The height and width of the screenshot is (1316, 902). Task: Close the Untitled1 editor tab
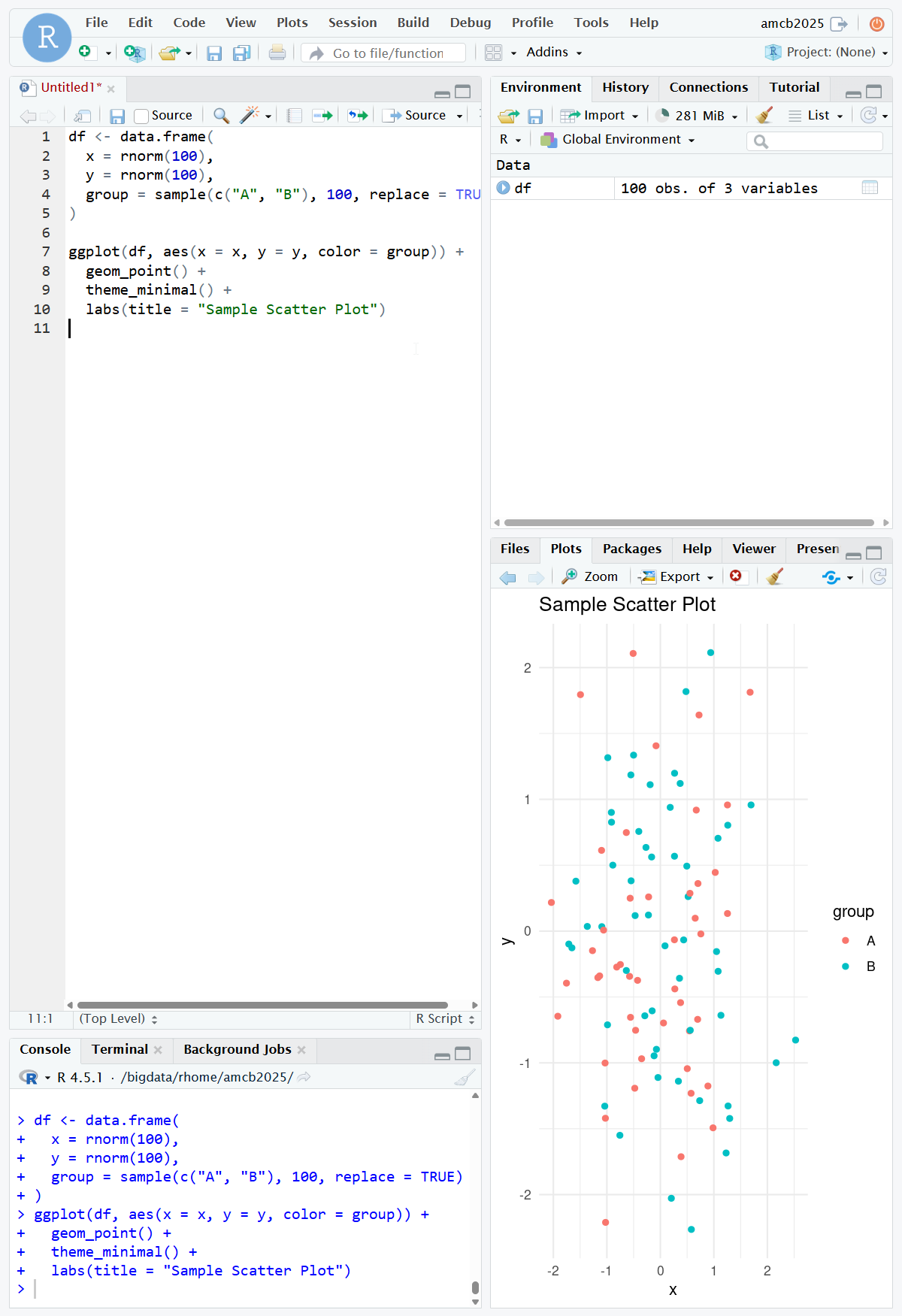(111, 89)
